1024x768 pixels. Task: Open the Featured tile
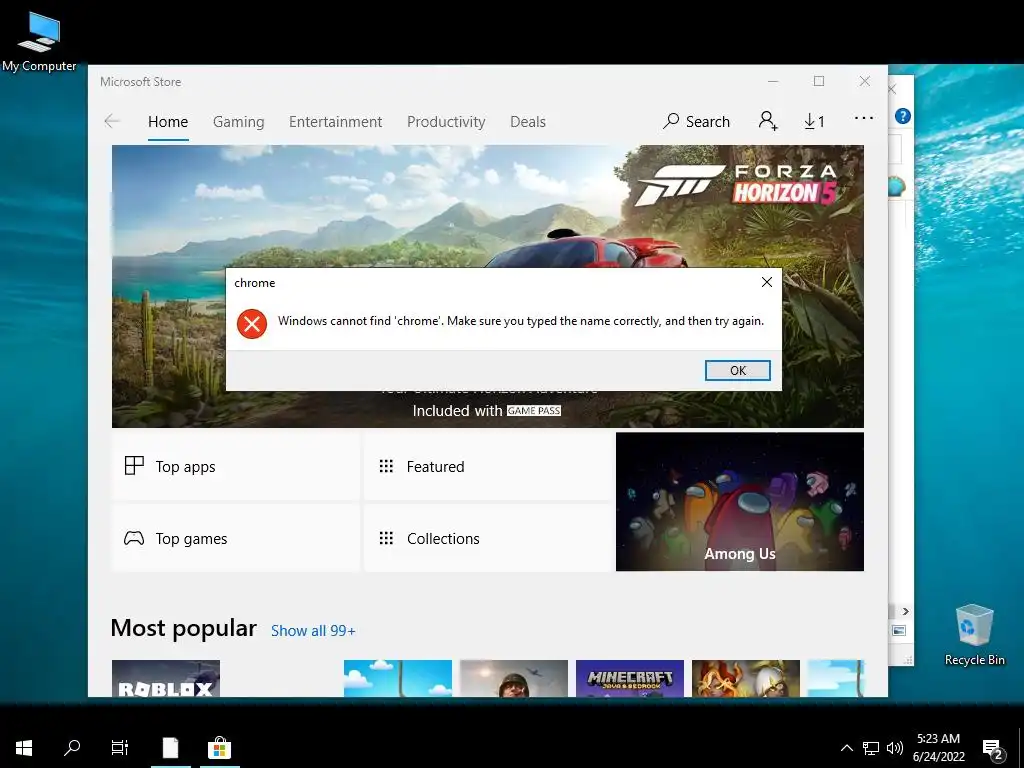pos(487,466)
